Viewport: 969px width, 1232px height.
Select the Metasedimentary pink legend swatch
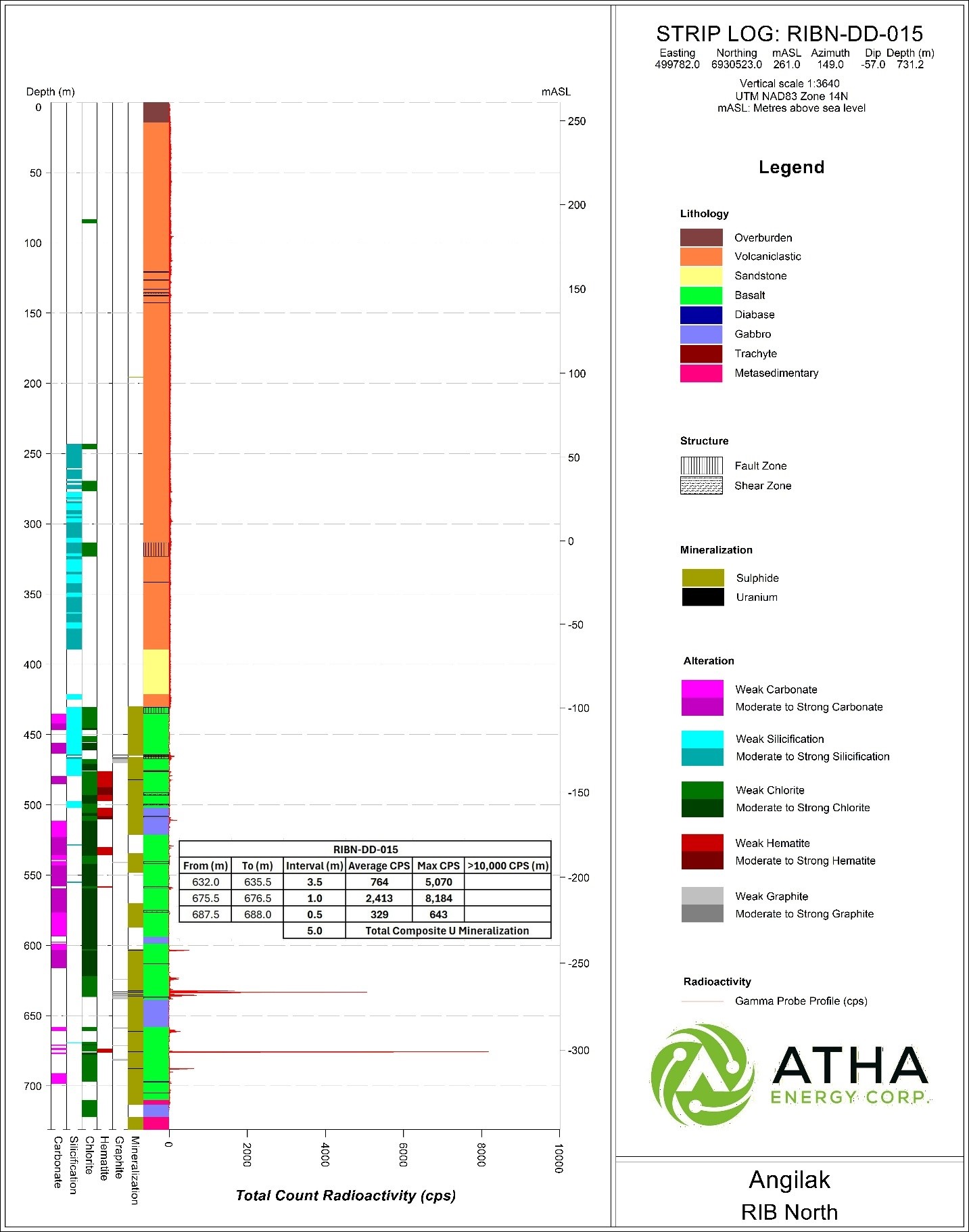(701, 373)
